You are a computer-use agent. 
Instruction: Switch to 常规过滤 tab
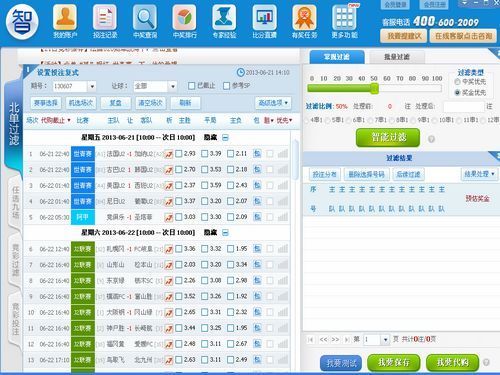(337, 57)
